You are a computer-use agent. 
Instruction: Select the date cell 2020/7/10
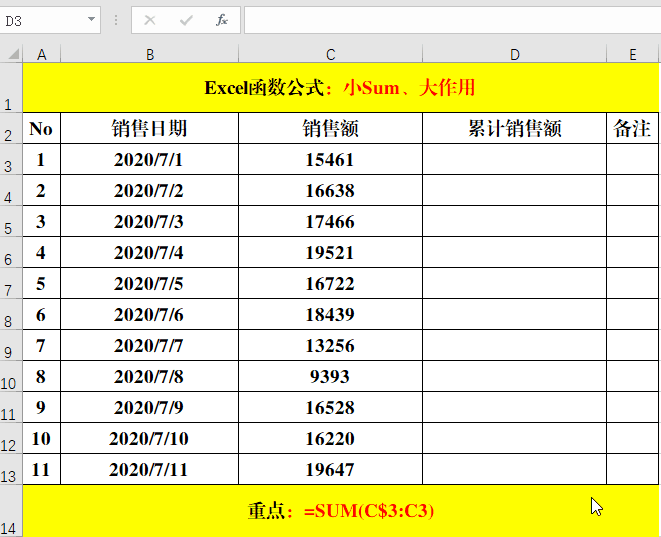click(150, 438)
